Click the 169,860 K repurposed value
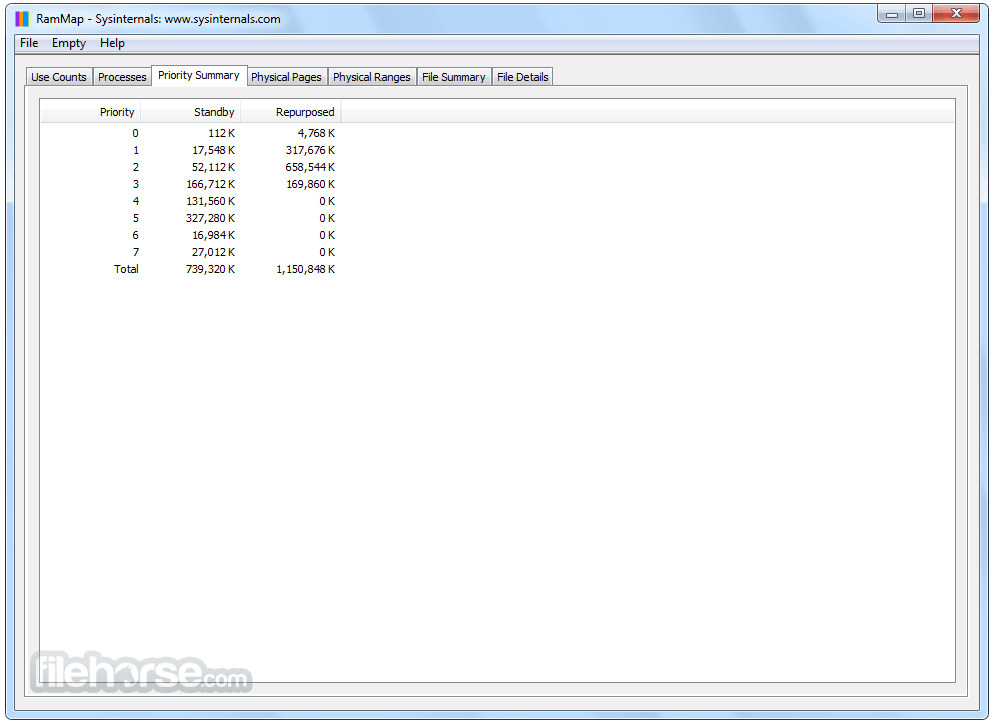The height and width of the screenshot is (723, 993). [310, 184]
